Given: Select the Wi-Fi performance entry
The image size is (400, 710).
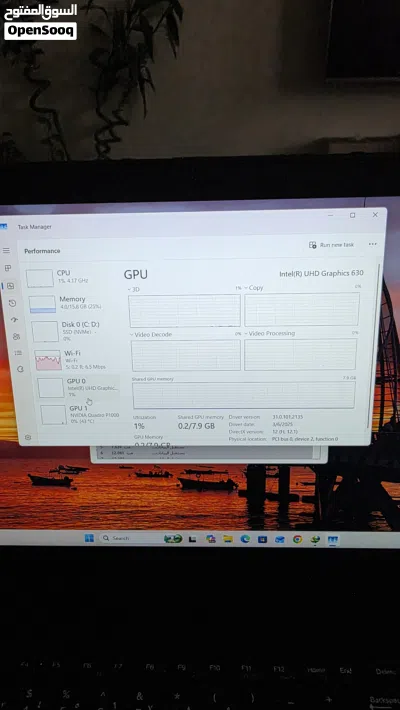Looking at the screenshot, I should coord(75,360).
